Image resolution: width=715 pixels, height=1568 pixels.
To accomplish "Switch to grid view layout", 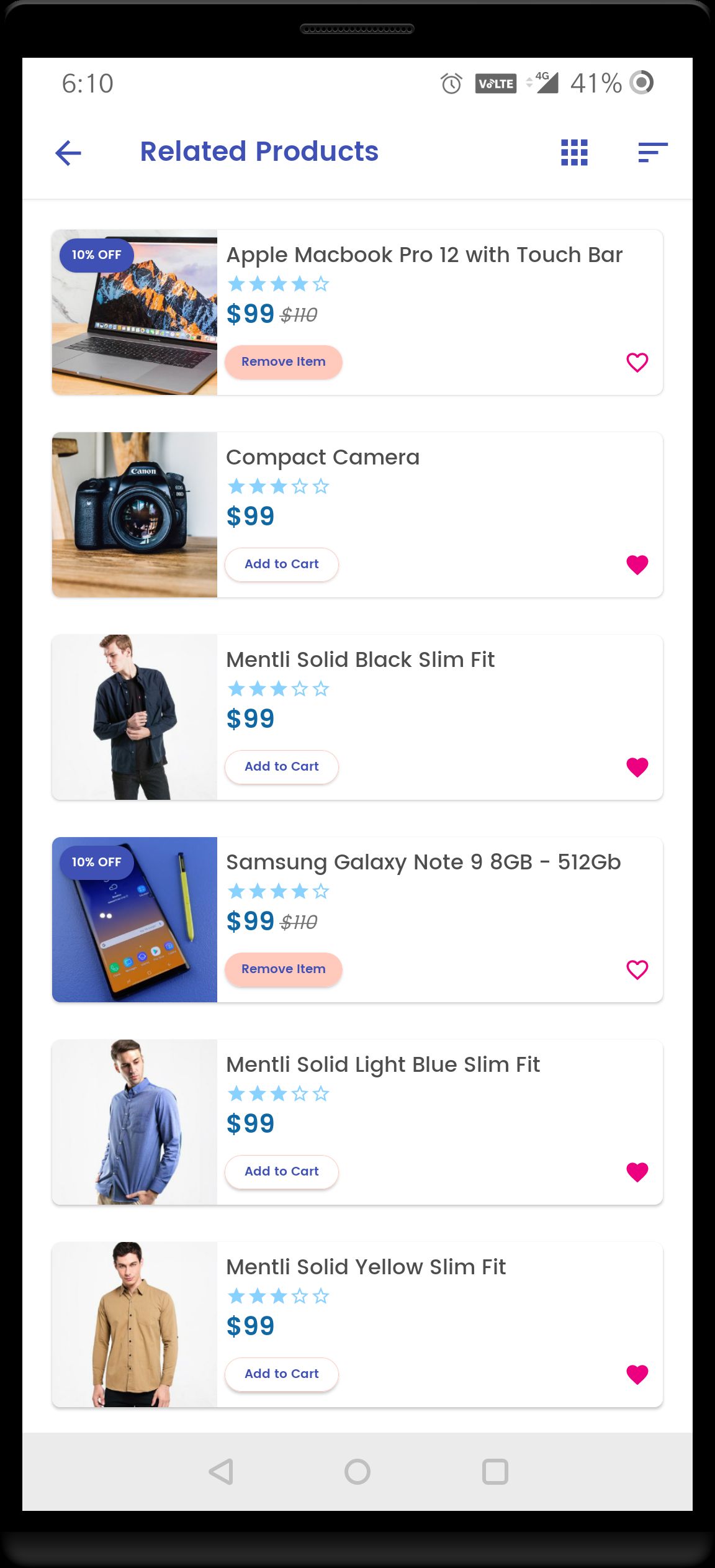I will point(574,152).
